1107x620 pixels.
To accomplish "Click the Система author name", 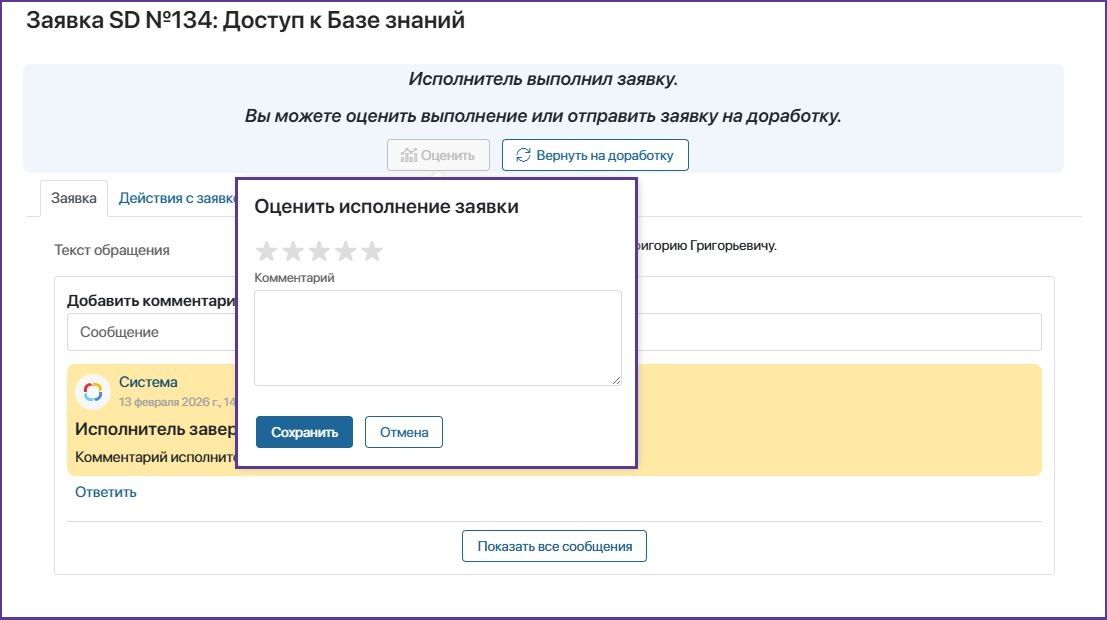I will 148,382.
